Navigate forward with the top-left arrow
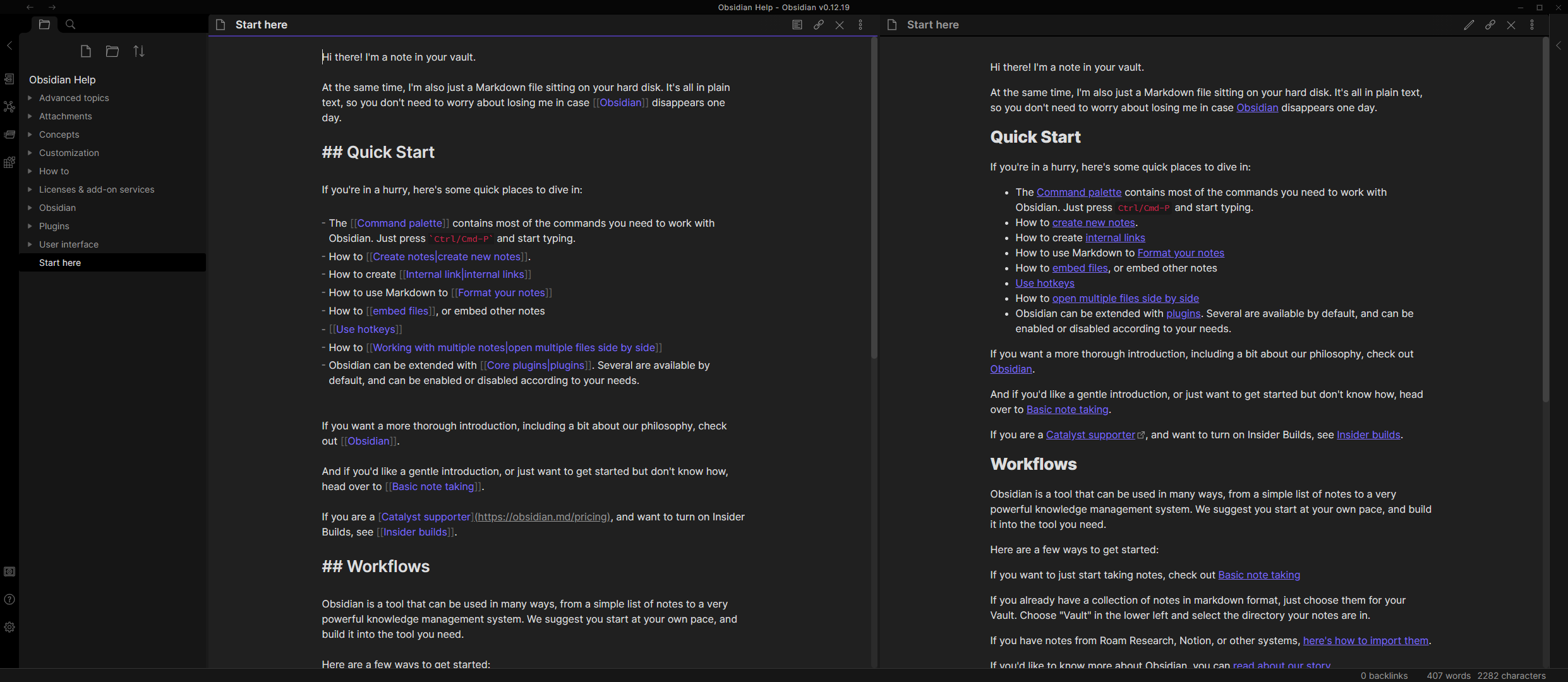Image resolution: width=1568 pixels, height=682 pixels. tap(52, 7)
